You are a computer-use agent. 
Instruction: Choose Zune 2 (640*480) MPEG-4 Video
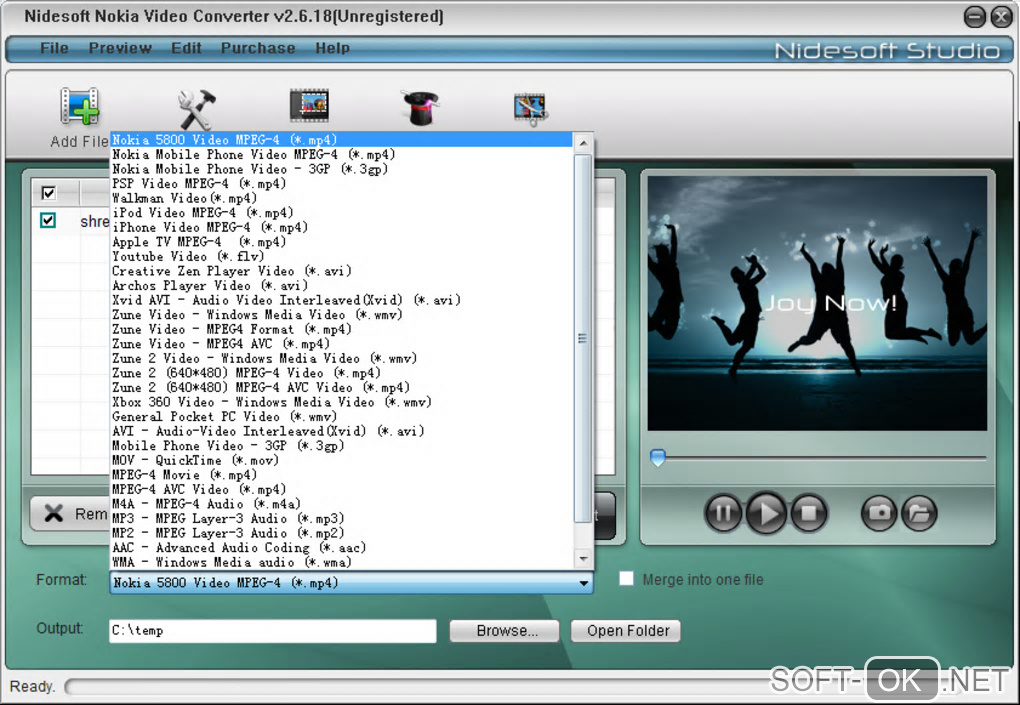click(342, 373)
